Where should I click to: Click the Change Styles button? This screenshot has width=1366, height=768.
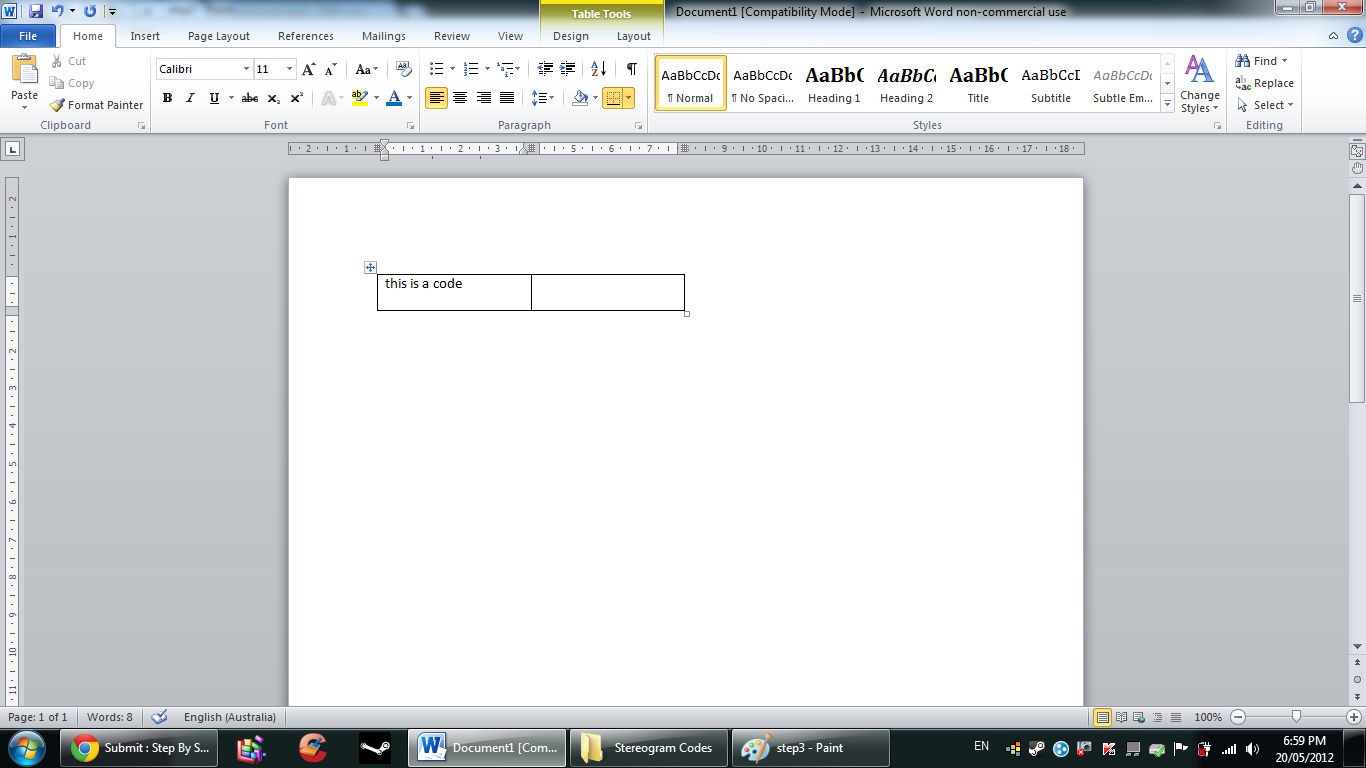[x=1198, y=88]
